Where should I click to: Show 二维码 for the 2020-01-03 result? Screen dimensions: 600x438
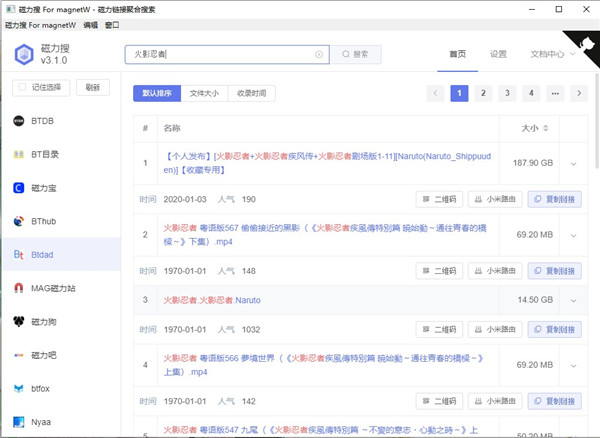tap(439, 199)
